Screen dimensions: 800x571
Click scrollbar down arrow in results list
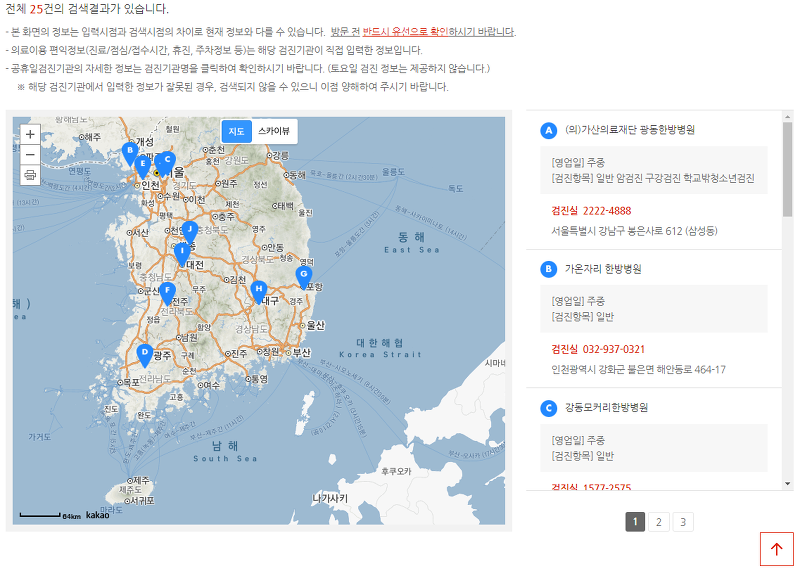787,483
